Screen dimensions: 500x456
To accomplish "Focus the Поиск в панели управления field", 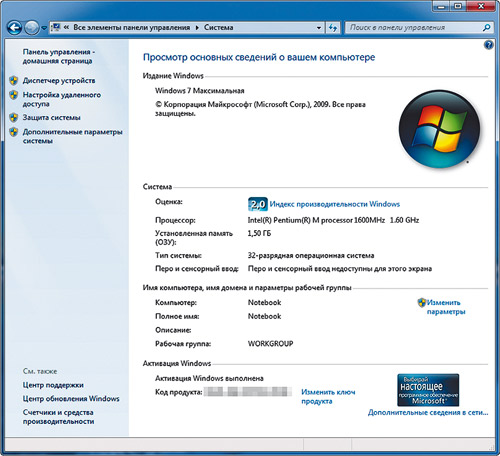I will (413, 28).
